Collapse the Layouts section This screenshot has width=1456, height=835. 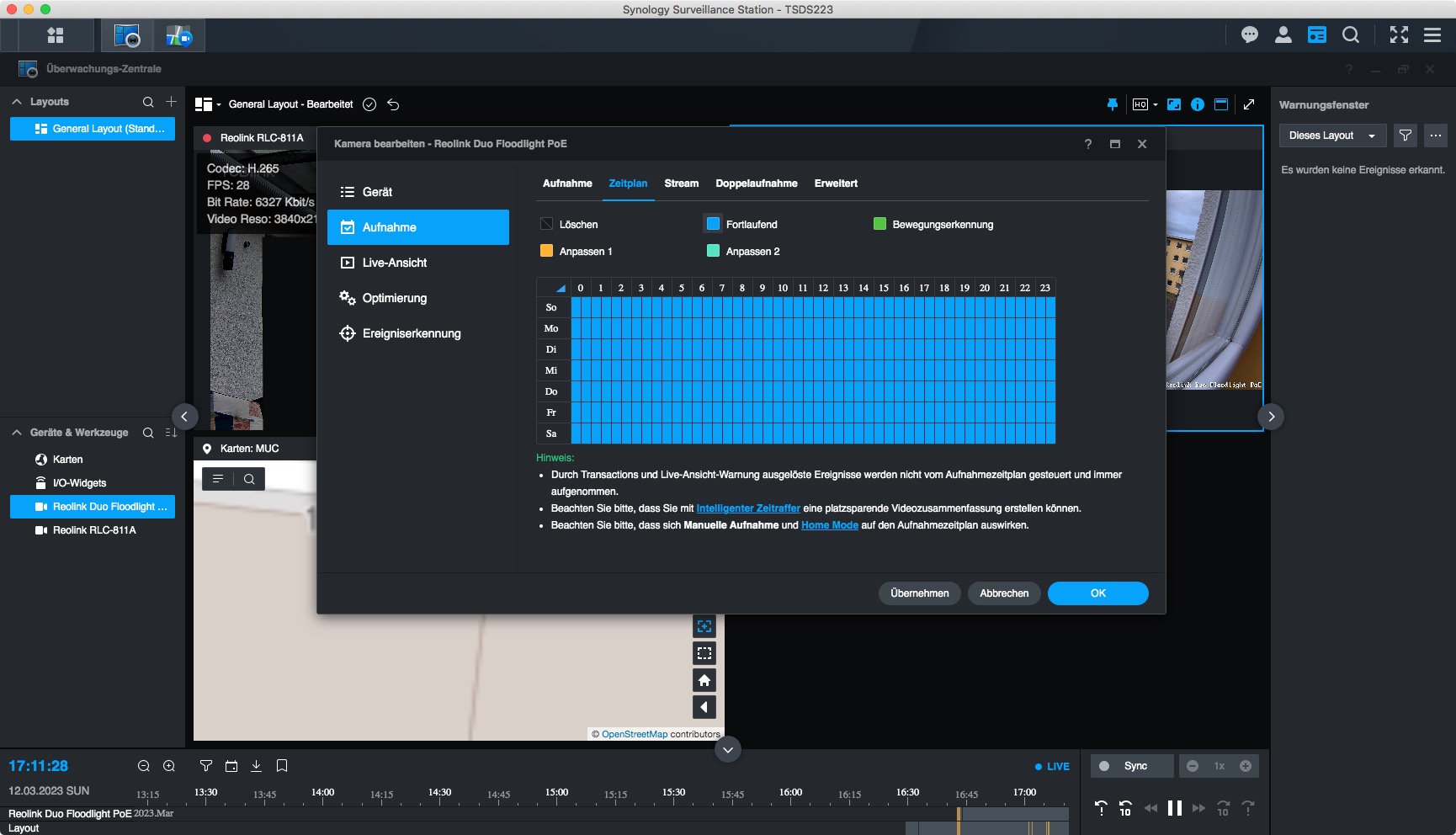[16, 102]
